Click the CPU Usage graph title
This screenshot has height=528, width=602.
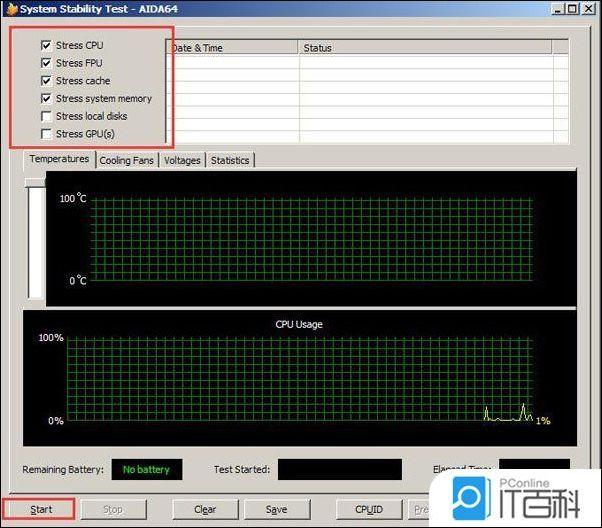click(299, 324)
